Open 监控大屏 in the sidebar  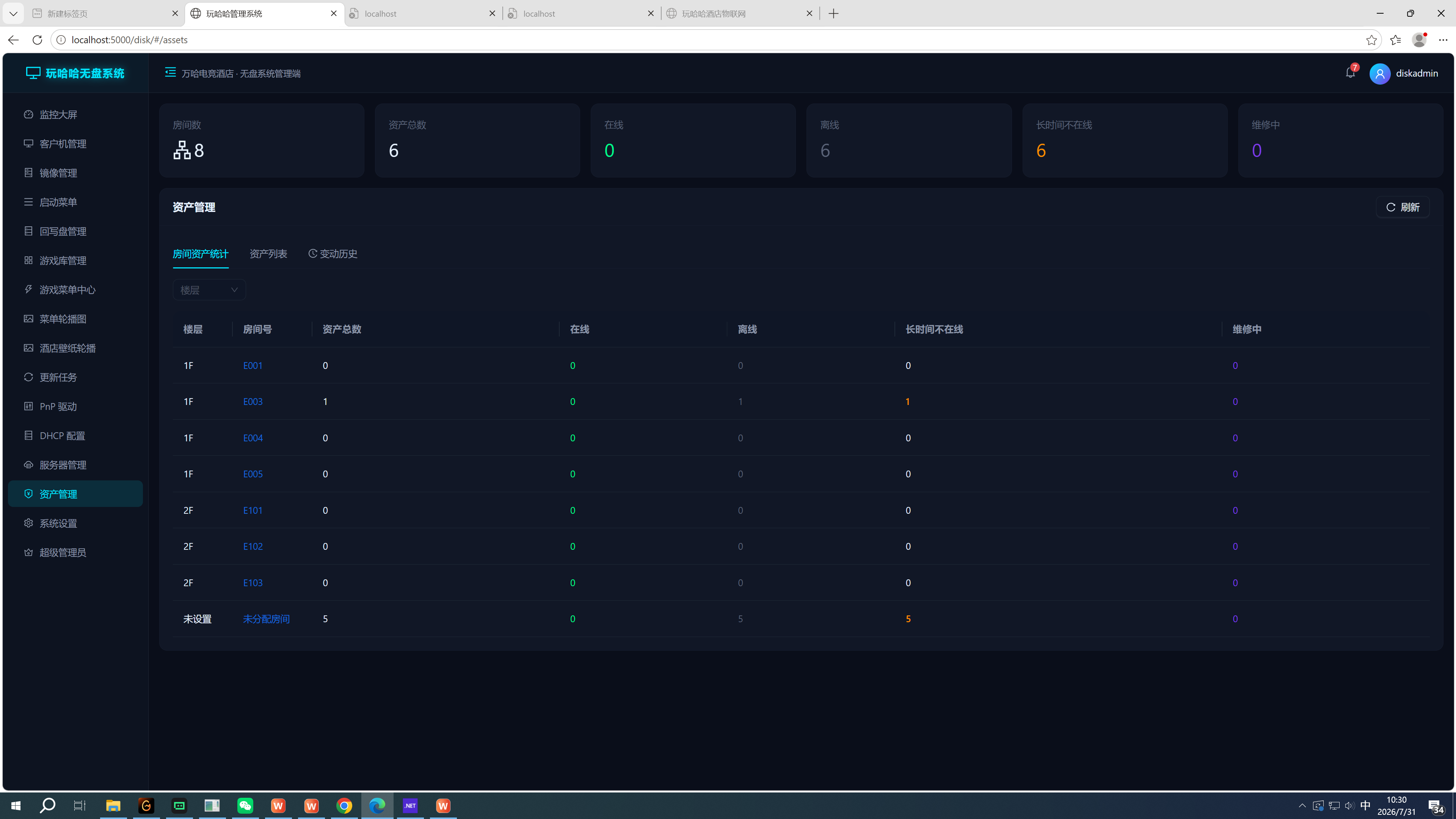(75, 114)
